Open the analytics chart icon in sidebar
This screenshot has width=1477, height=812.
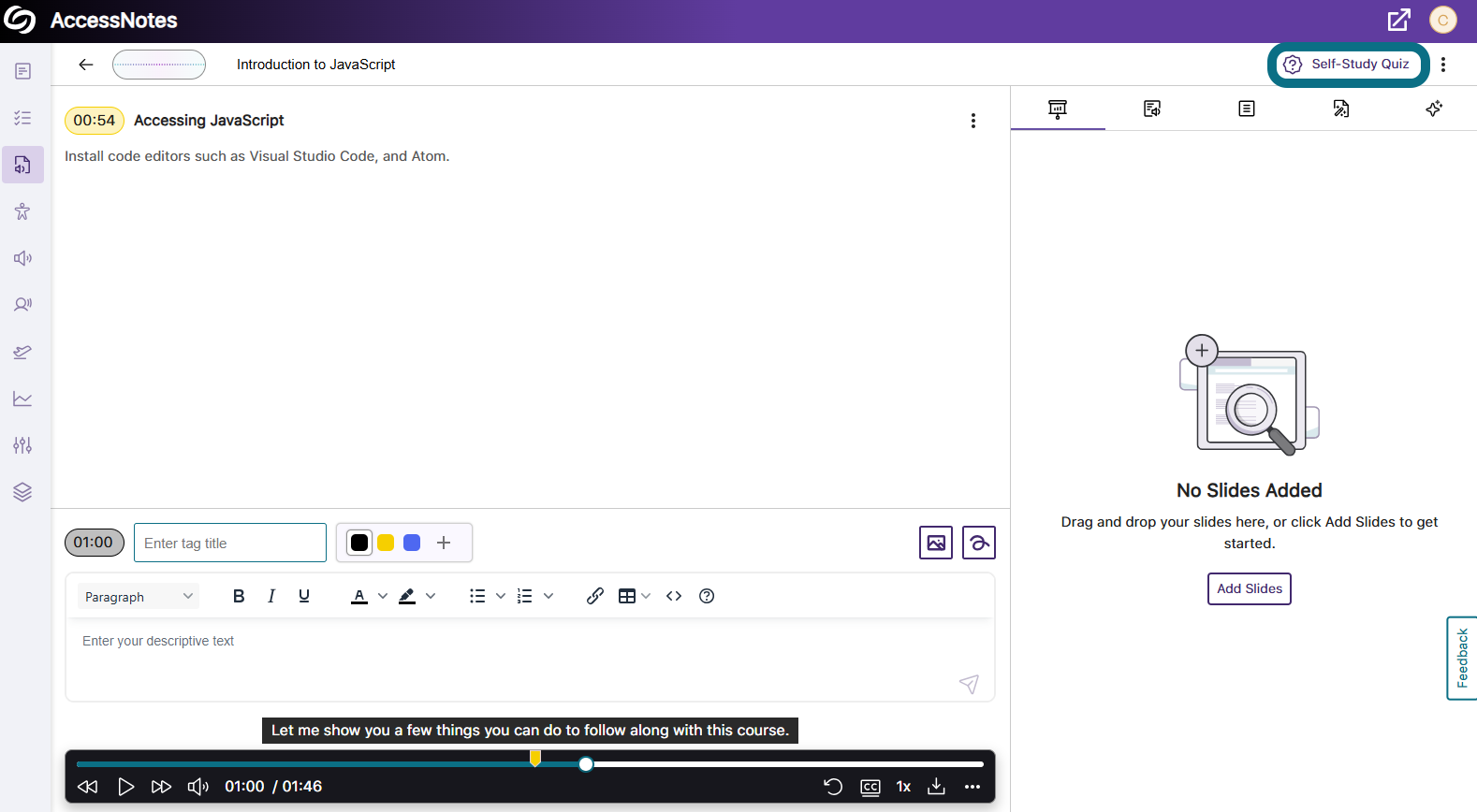(23, 399)
